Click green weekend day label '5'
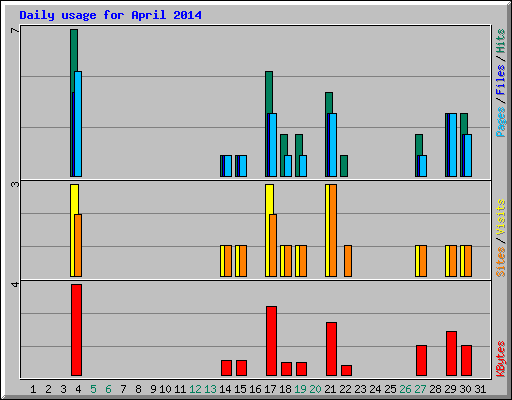This screenshot has height=400, width=512. [93, 389]
